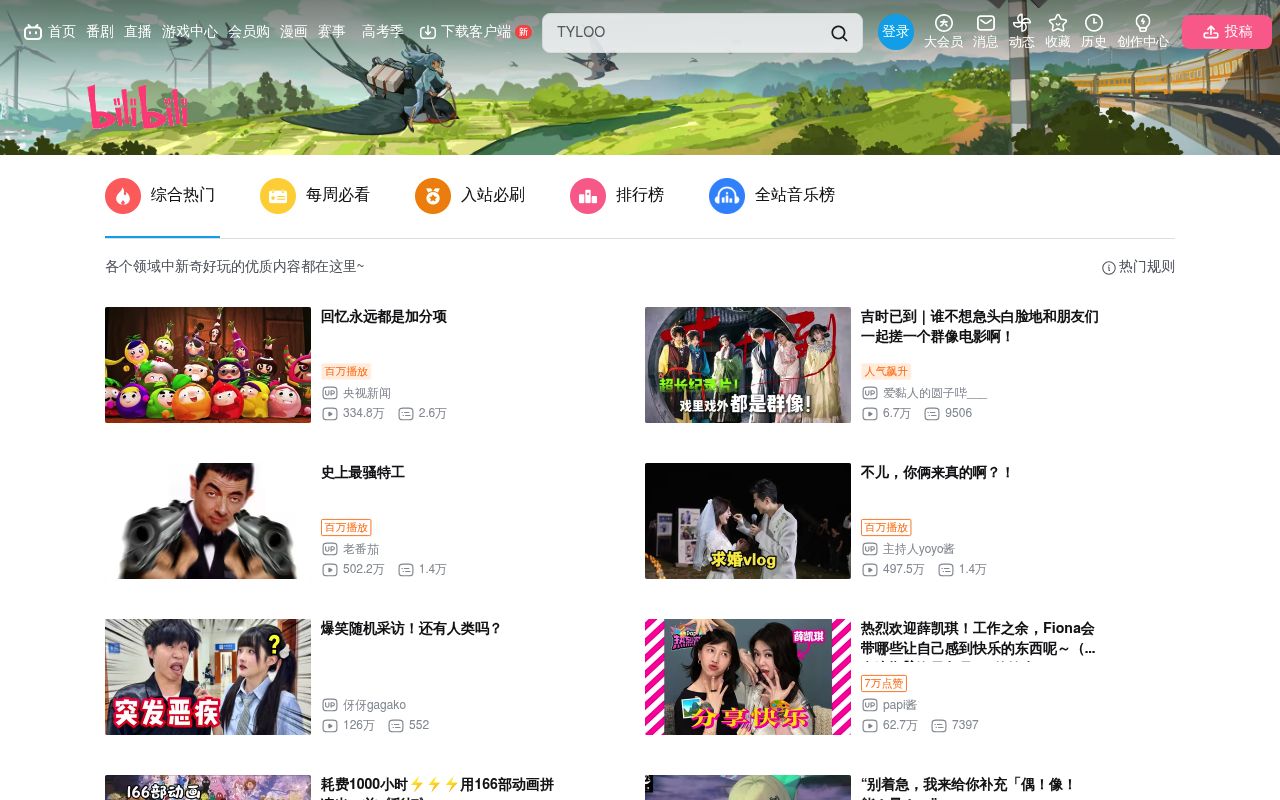
Task: Open the Mr. Bean guns thumbnail
Action: (208, 521)
